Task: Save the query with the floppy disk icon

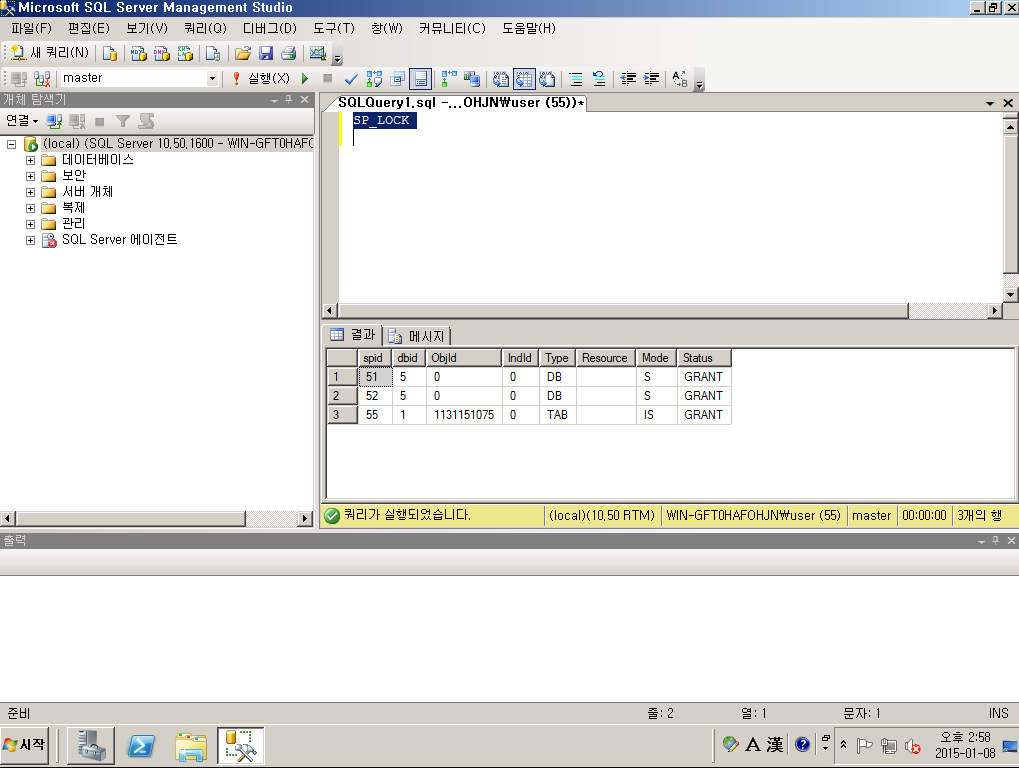Action: point(266,53)
